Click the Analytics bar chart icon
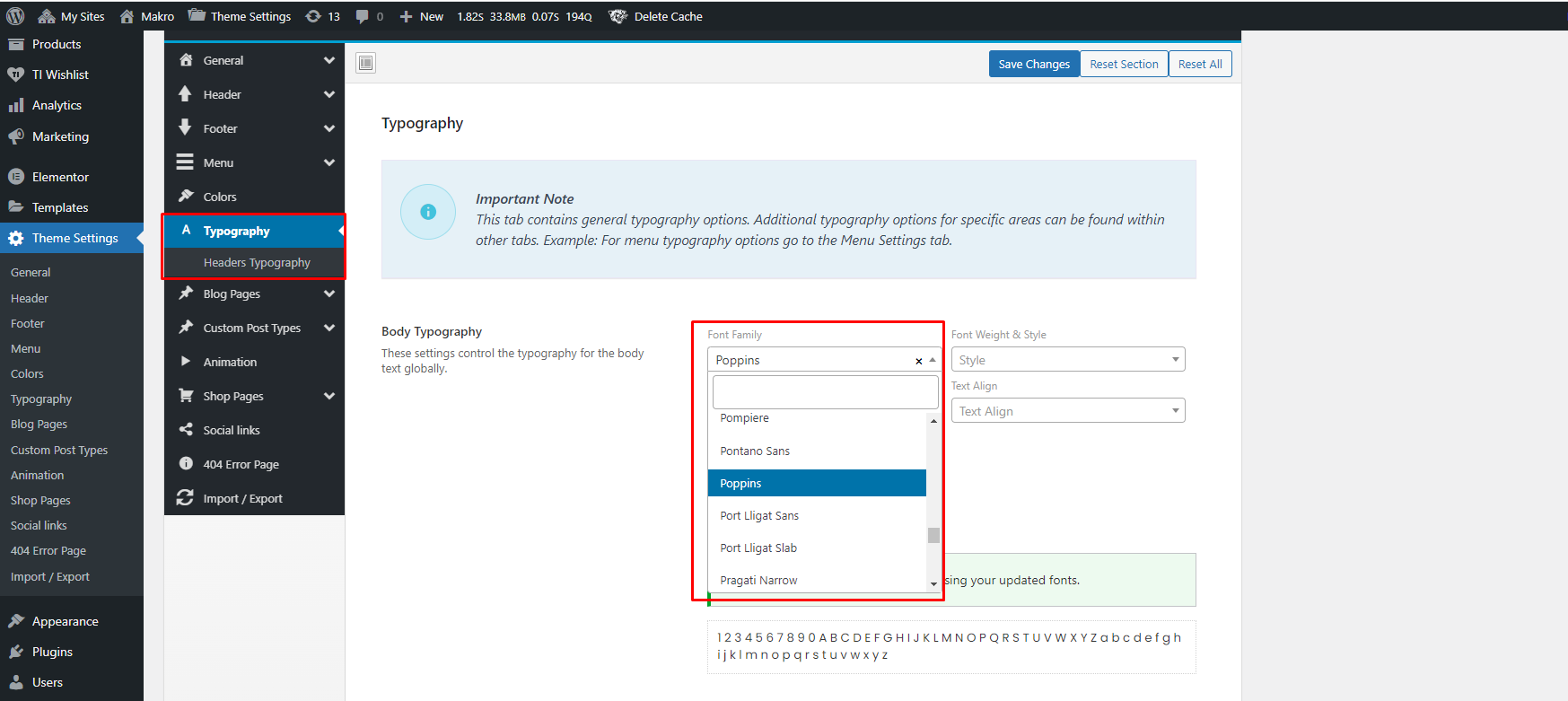This screenshot has height=701, width=1568. tap(16, 105)
